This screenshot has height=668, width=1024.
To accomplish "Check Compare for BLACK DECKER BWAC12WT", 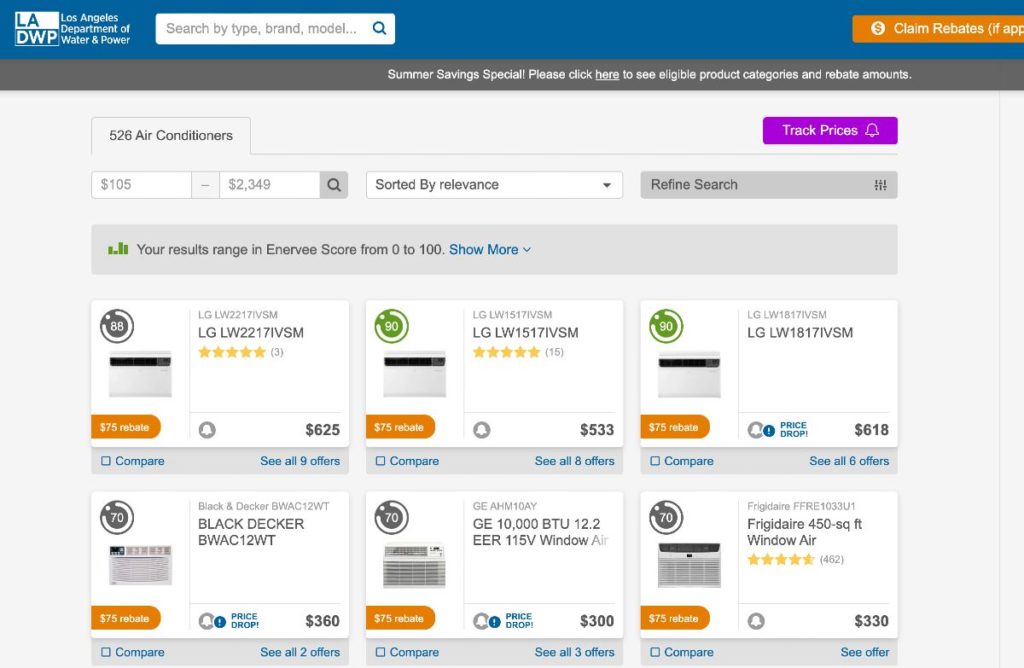I will (x=106, y=652).
